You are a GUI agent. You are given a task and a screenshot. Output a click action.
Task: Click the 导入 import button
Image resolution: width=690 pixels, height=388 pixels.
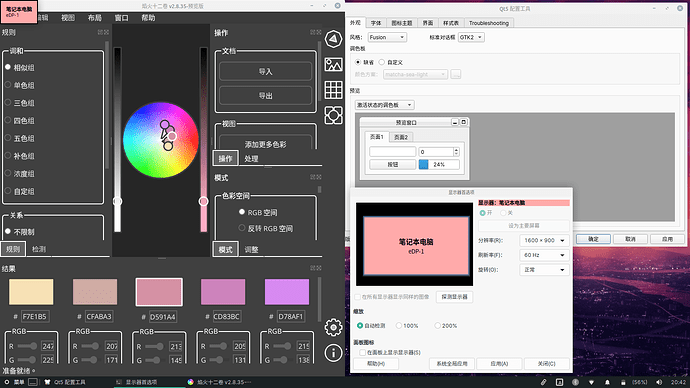265,71
